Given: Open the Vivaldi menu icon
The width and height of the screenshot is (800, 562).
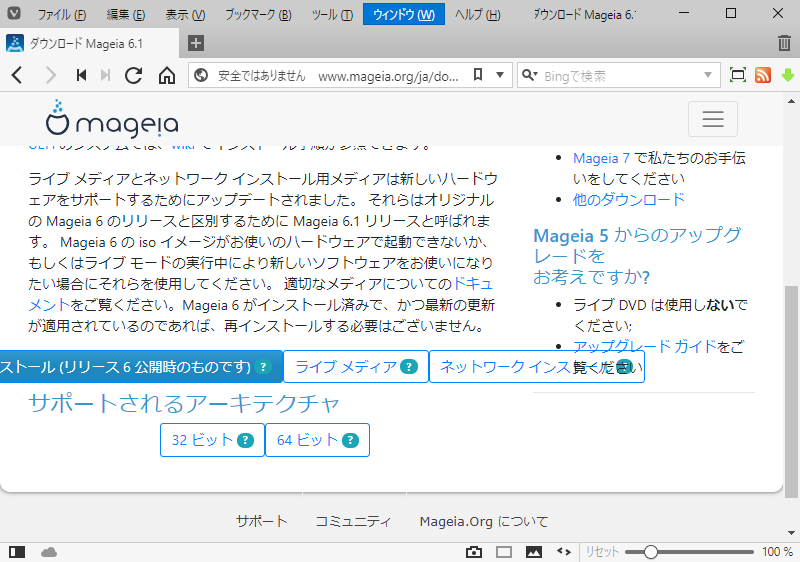Looking at the screenshot, I should 14,13.
